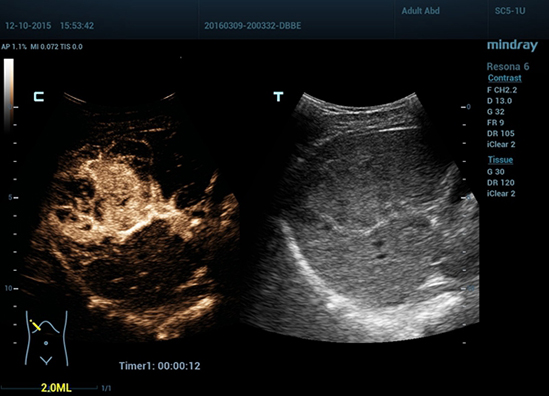Viewport: 549px width, 396px height.
Task: Click the contrast grayscale color bar
Action: (x=9, y=95)
